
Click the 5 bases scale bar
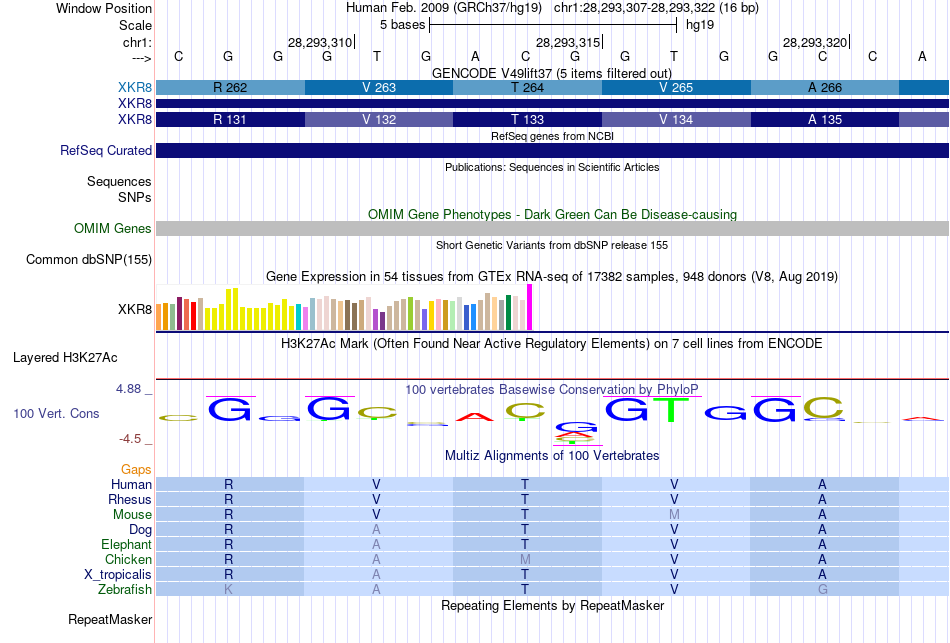tap(553, 25)
